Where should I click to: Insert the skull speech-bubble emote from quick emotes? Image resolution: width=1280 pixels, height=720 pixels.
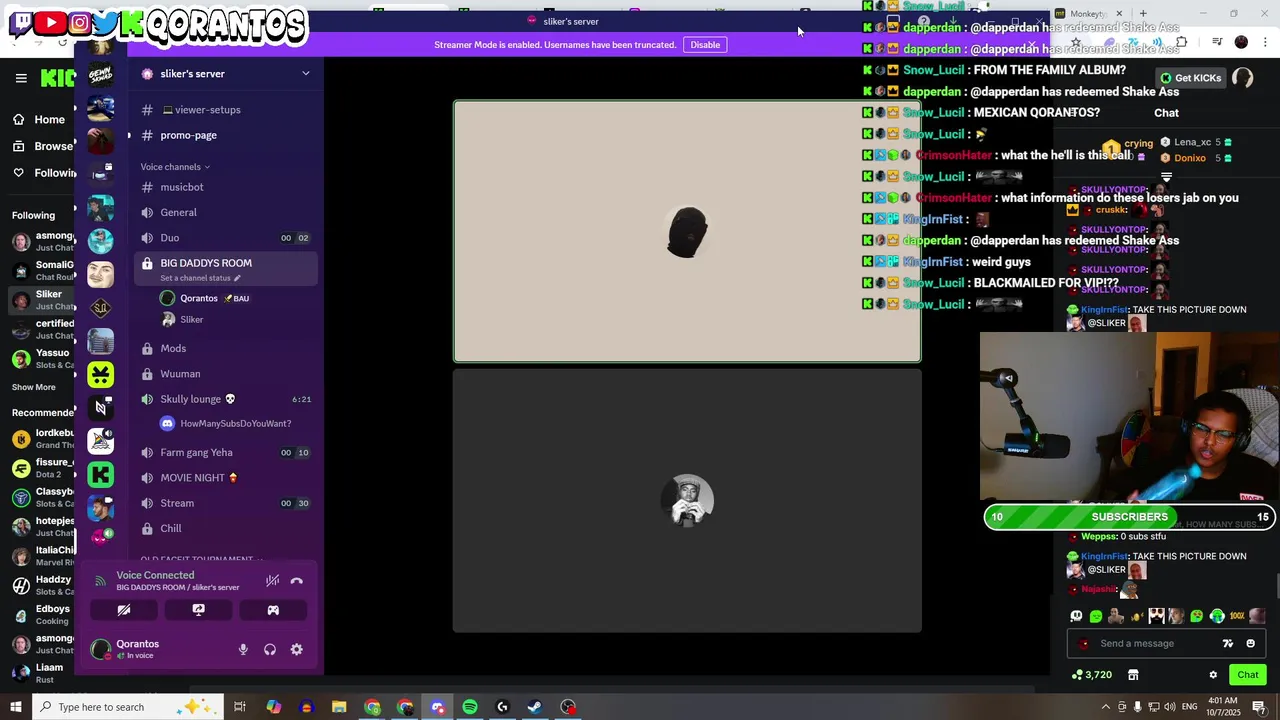(x=1076, y=616)
